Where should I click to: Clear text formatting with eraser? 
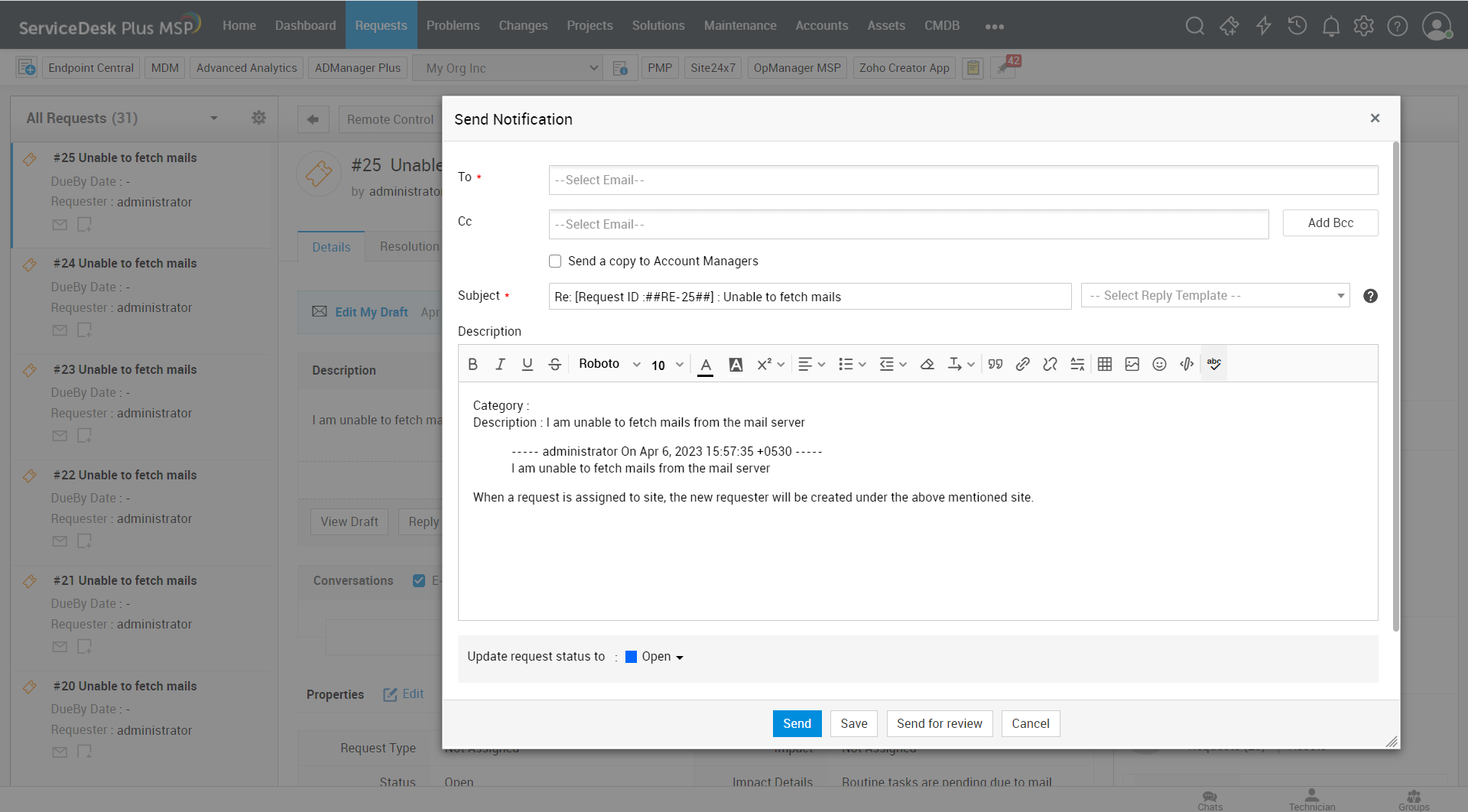927,364
